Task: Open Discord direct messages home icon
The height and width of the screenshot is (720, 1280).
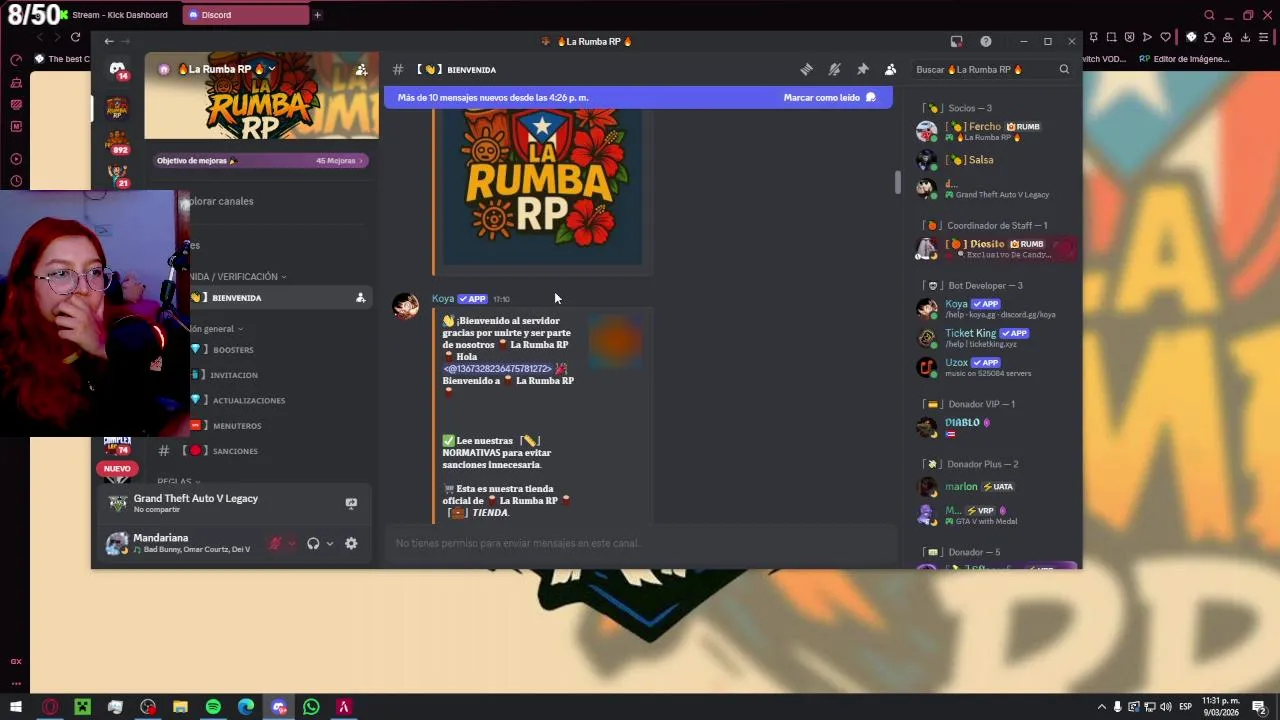Action: [x=118, y=70]
